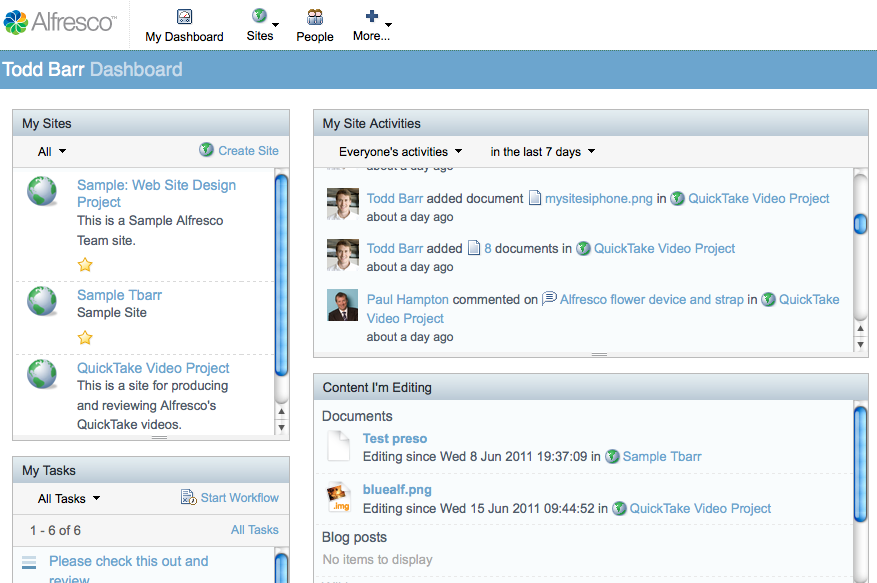Click comment icon before Alfresco flower device

pyautogui.click(x=549, y=298)
